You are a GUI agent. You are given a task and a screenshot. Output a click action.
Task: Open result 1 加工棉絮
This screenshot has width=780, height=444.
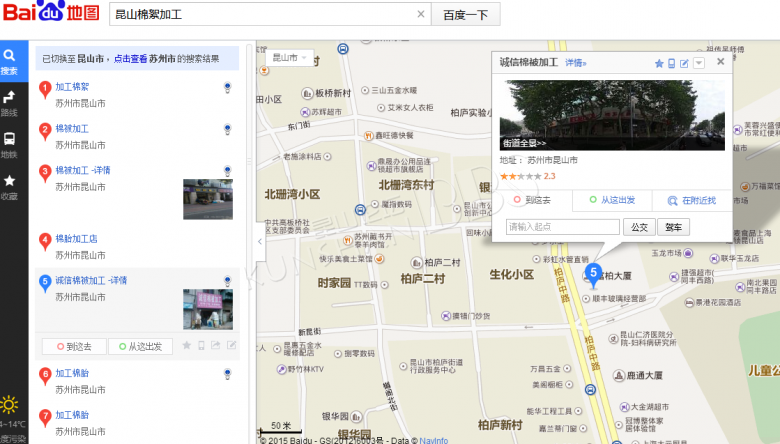pos(72,87)
